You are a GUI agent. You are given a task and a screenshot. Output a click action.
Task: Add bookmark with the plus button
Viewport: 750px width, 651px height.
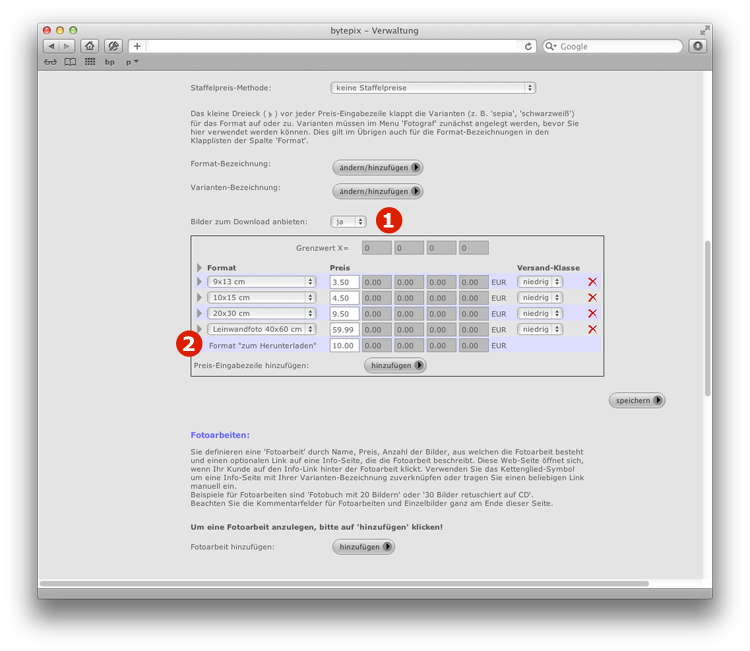137,46
